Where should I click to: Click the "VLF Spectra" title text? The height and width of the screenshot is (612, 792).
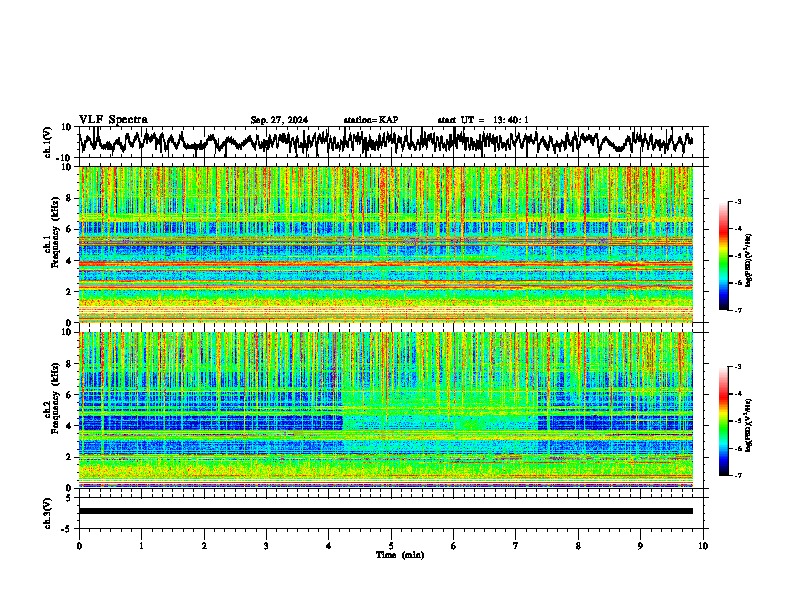tap(113, 120)
